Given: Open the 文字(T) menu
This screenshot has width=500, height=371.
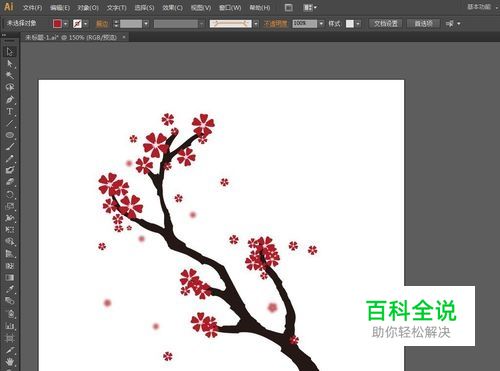Looking at the screenshot, I should [117, 8].
